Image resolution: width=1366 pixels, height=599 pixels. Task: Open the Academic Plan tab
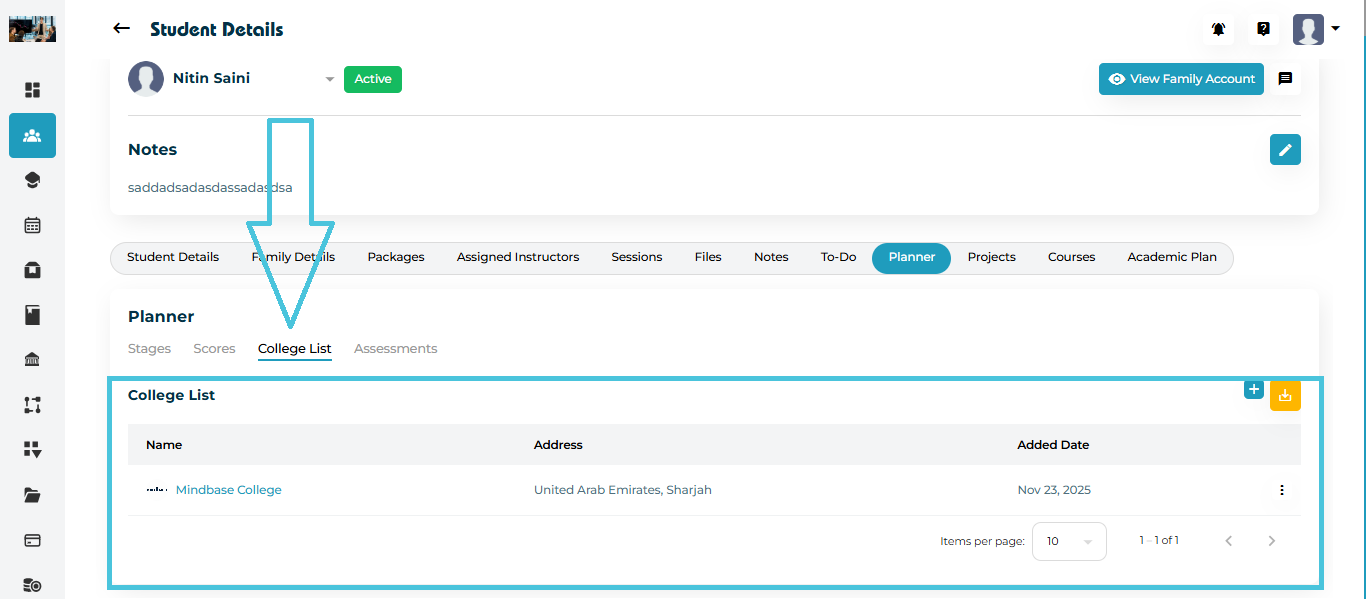pyautogui.click(x=1171, y=257)
